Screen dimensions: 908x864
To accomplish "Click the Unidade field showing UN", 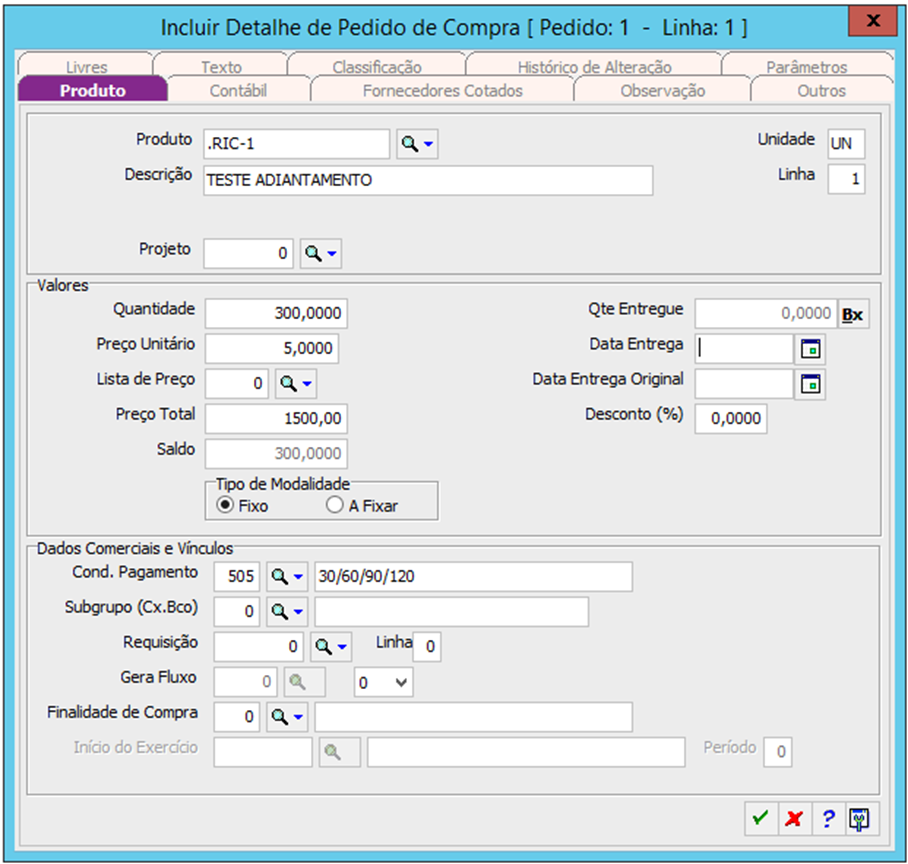I will (846, 144).
